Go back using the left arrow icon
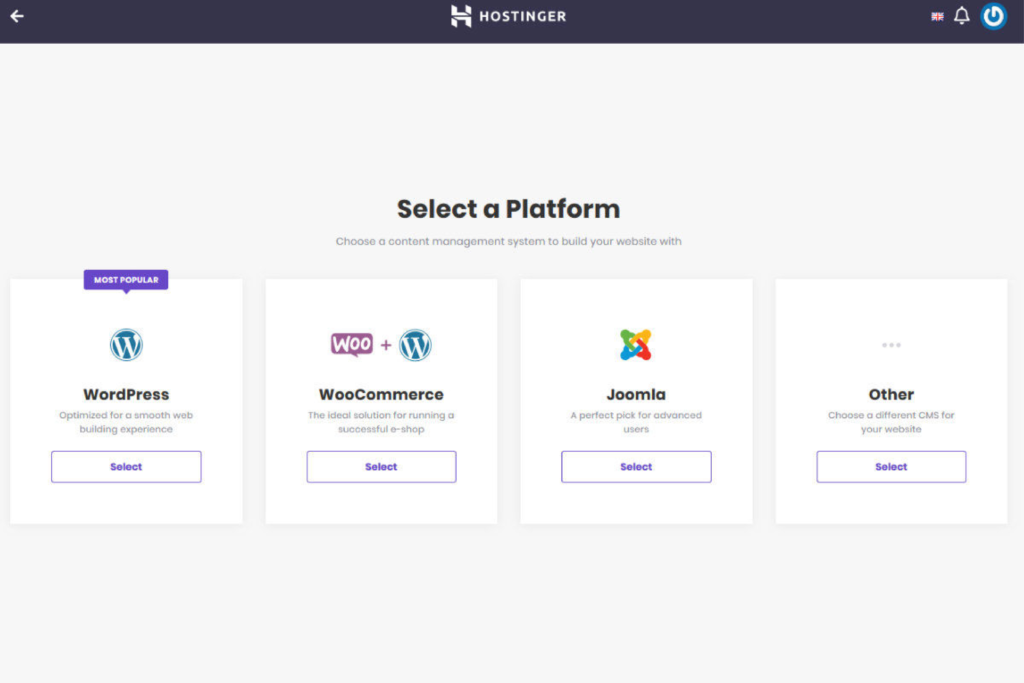This screenshot has height=683, width=1024. 17,16
